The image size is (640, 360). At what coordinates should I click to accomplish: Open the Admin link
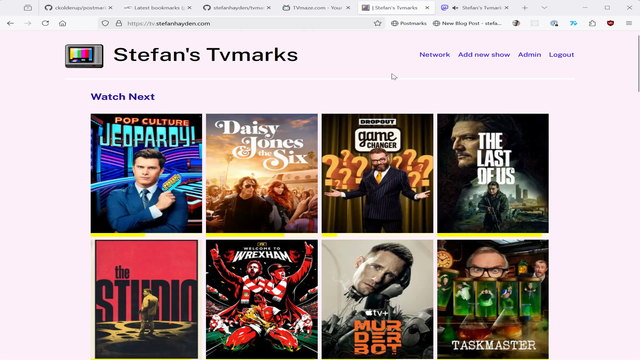529,55
